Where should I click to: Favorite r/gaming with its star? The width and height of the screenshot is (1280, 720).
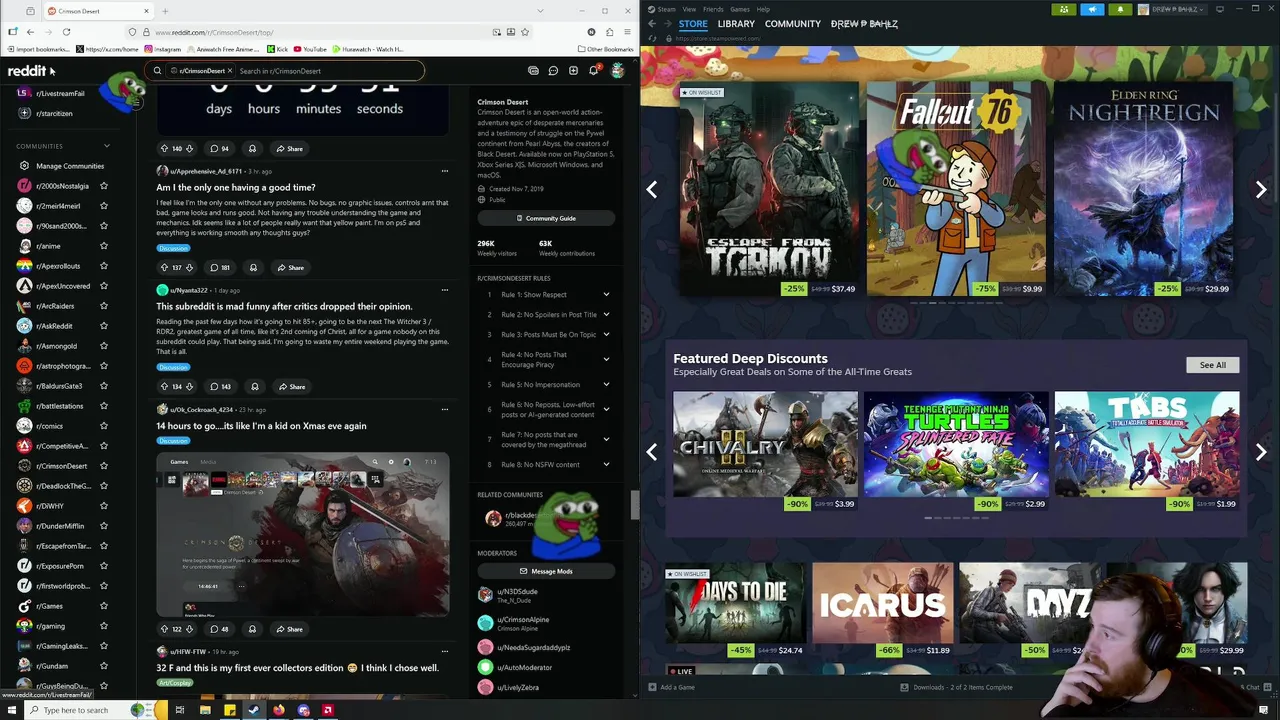104,626
